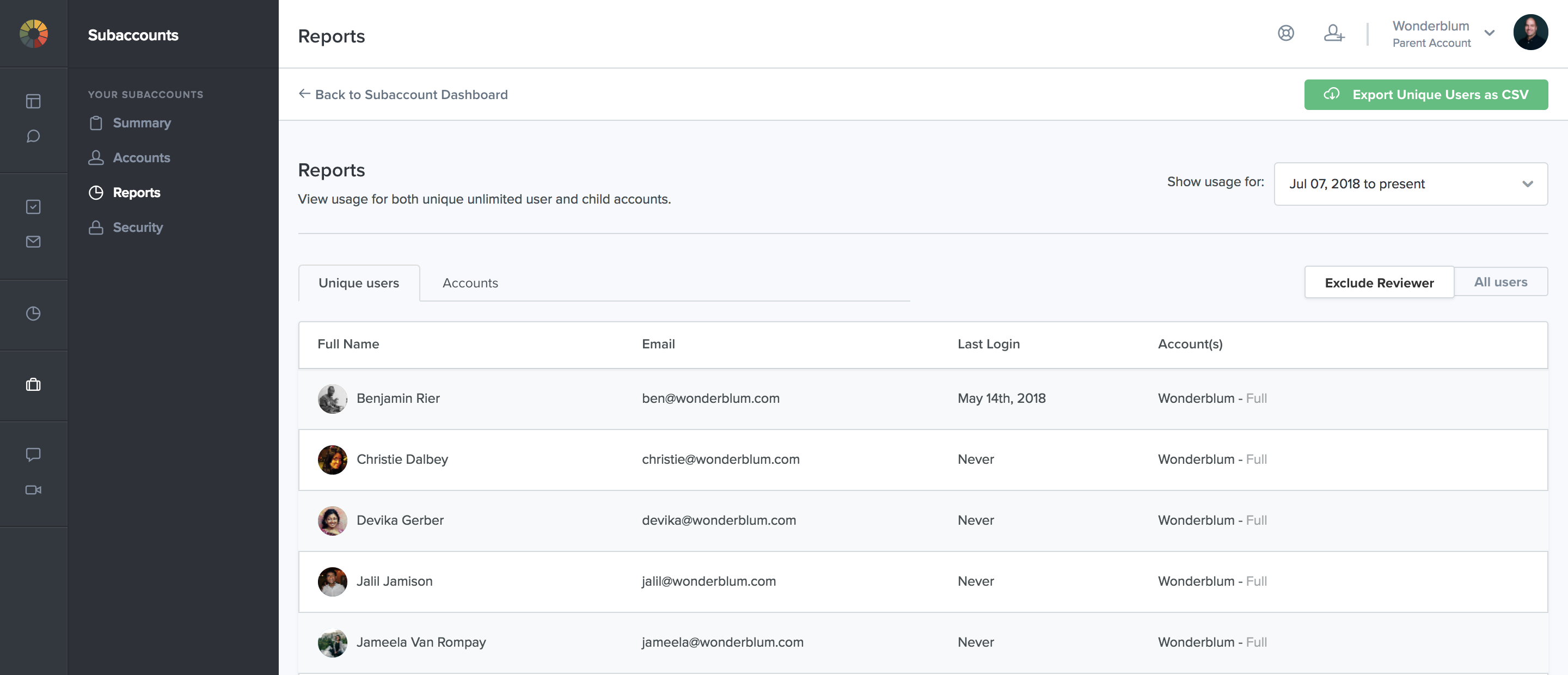Click the checkbox tasks icon in left rail
This screenshot has height=675, width=1568.
click(x=33, y=207)
